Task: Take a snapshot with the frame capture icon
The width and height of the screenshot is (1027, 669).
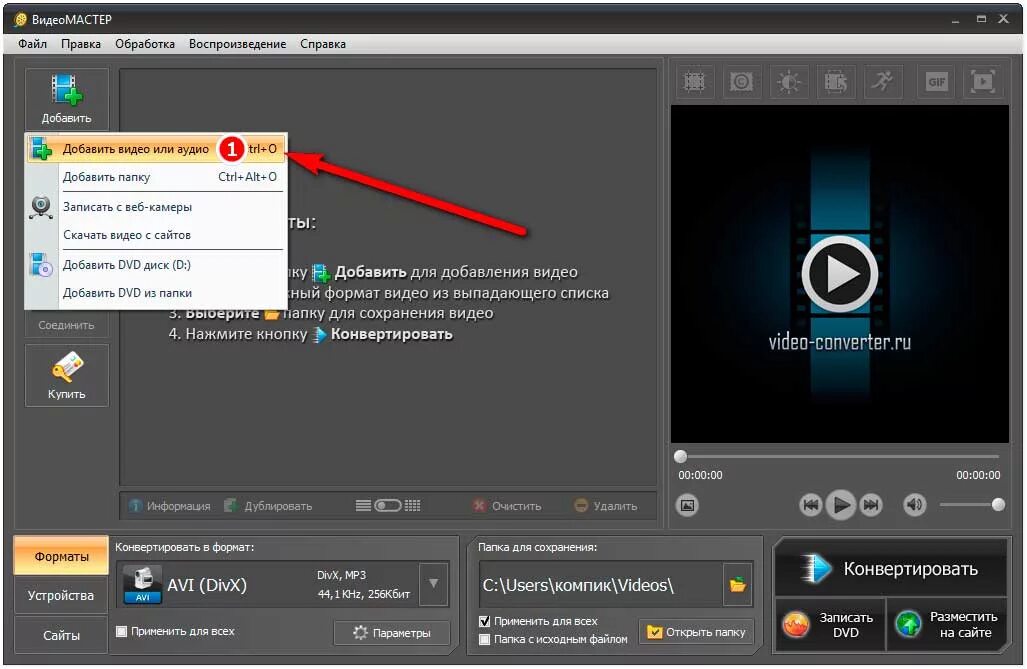Action: pyautogui.click(x=687, y=505)
